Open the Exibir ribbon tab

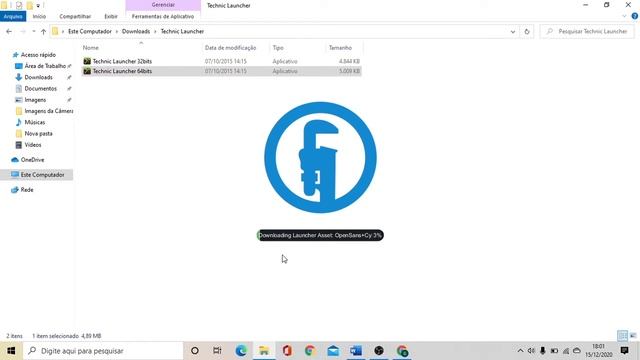click(x=111, y=16)
